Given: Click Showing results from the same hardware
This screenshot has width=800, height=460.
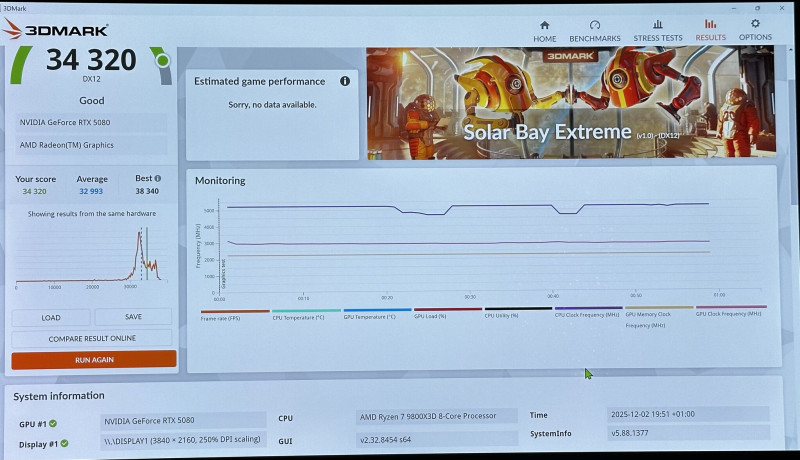Looking at the screenshot, I should click(92, 214).
